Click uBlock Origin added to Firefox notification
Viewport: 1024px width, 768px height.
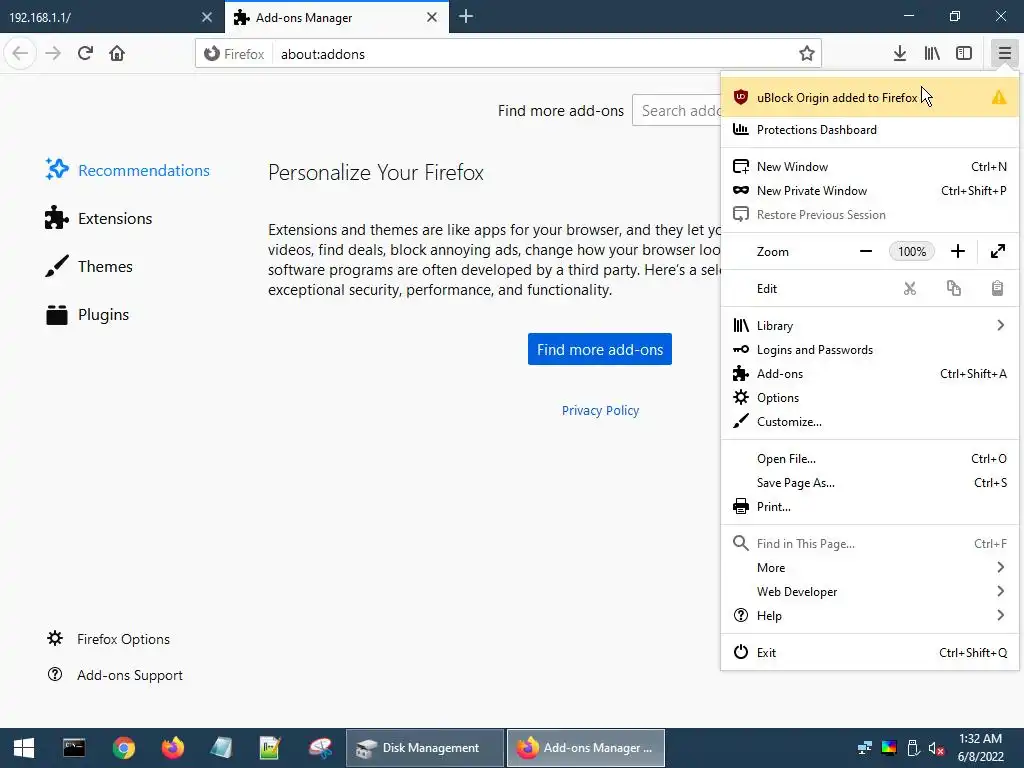(x=870, y=97)
